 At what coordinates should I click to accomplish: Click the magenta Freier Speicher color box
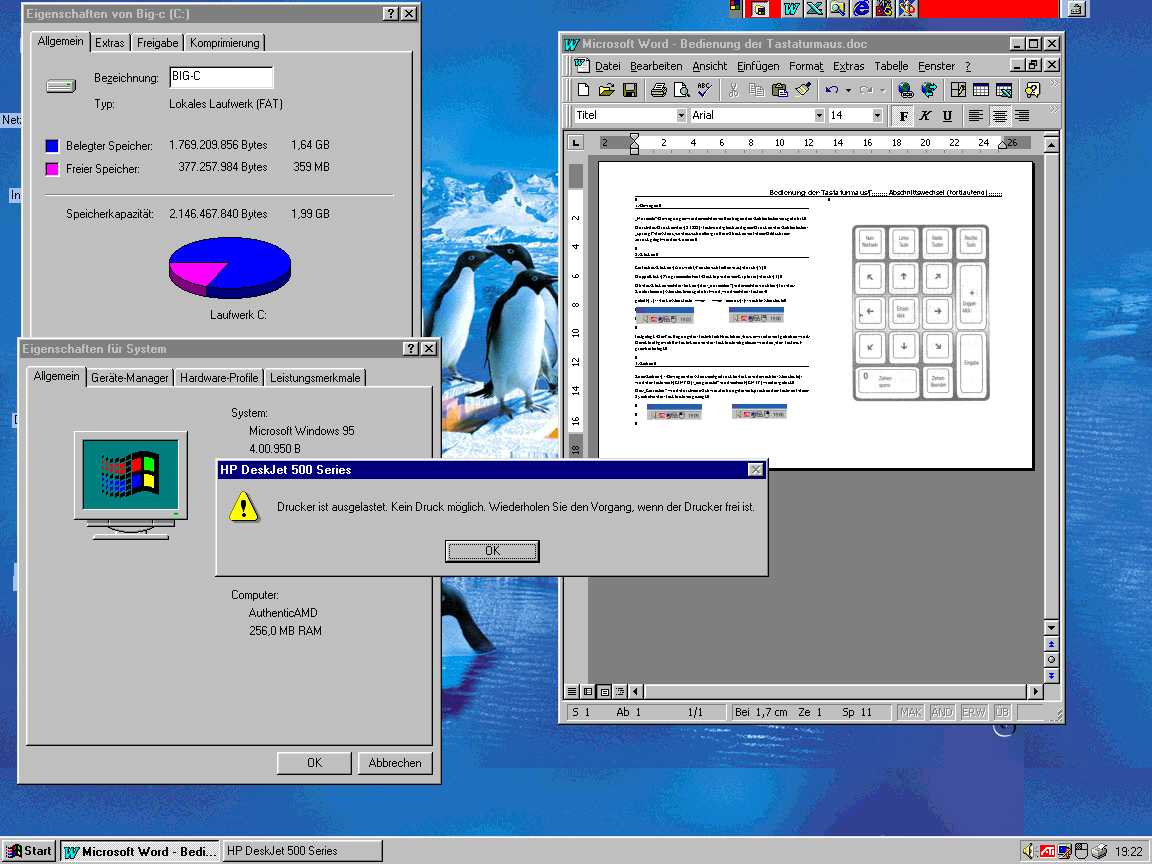coord(51,169)
